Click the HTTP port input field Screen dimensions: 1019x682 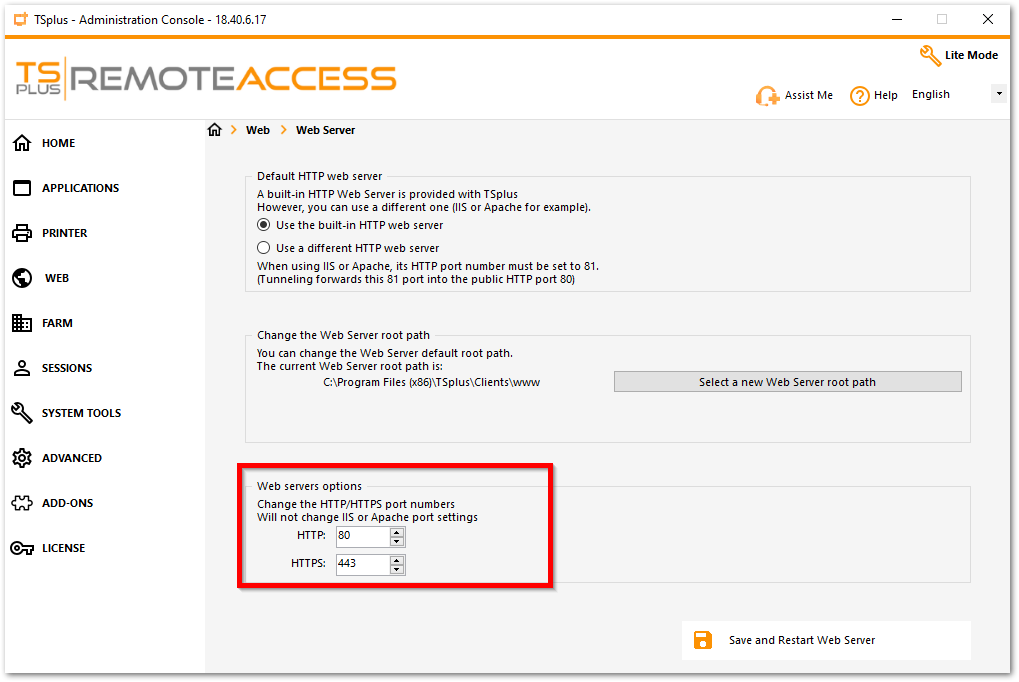362,537
